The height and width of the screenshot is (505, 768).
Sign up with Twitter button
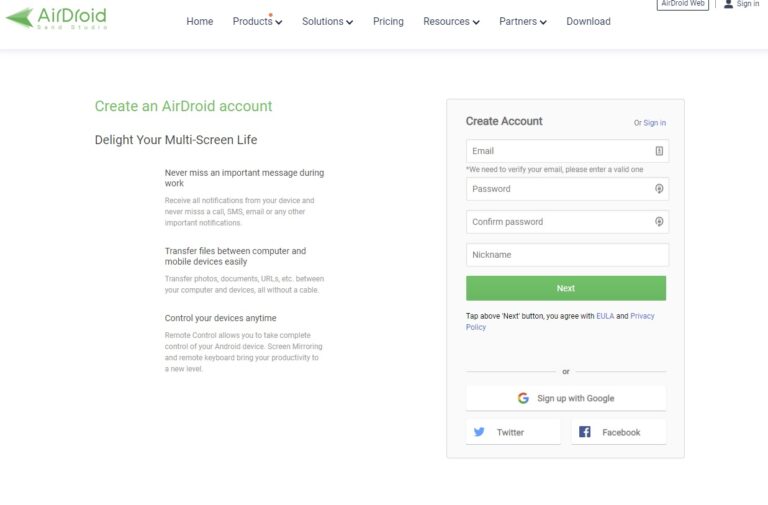pos(513,432)
